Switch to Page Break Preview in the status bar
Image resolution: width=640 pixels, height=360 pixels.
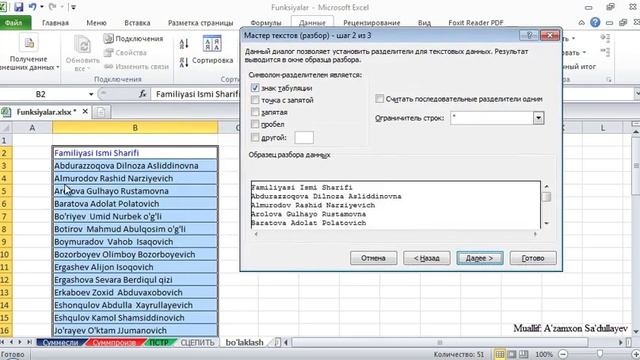click(524, 354)
